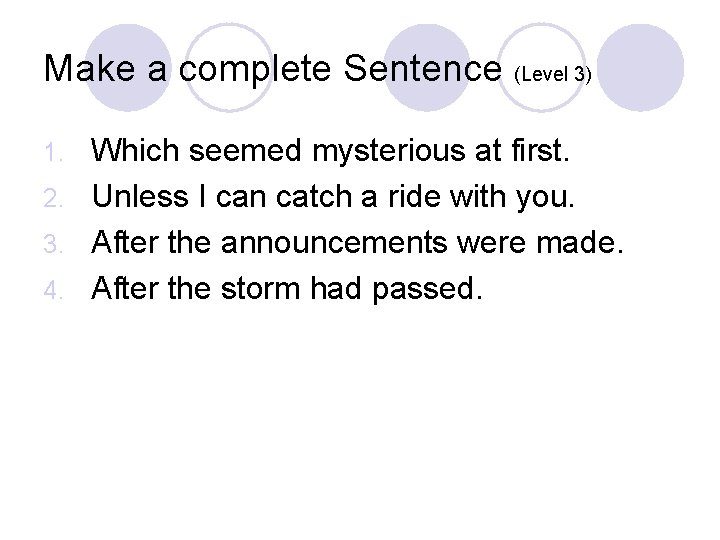Viewport: 720px width, 540px height.
Task: Click the list number 3 marker
Action: (x=53, y=244)
